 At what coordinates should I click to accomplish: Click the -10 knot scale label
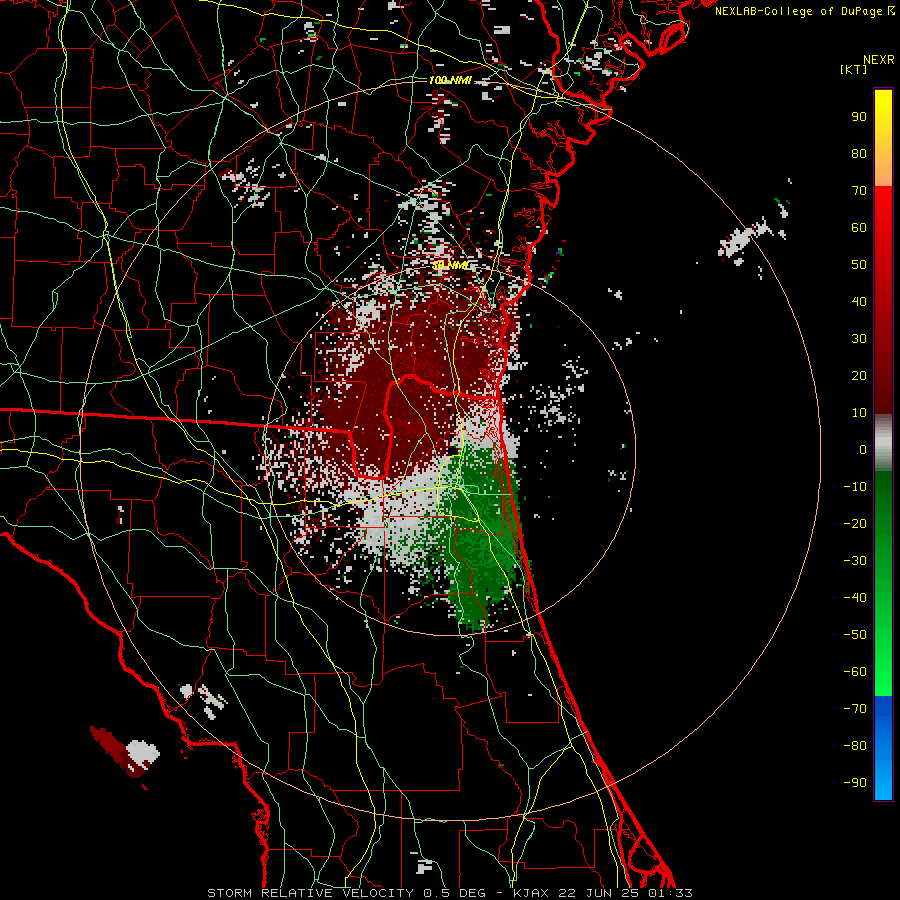pyautogui.click(x=855, y=487)
